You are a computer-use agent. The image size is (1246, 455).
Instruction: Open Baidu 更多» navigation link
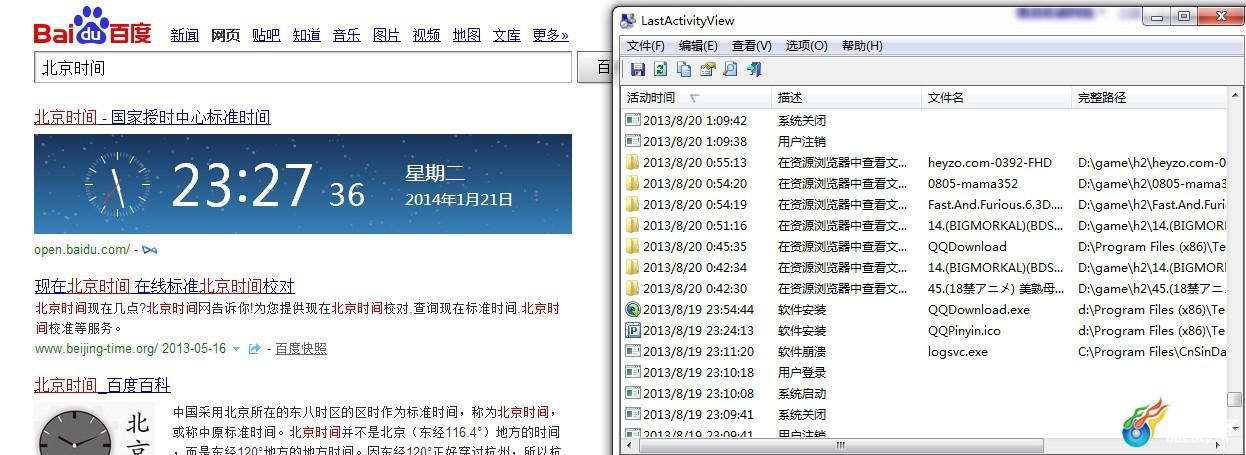pyautogui.click(x=550, y=35)
